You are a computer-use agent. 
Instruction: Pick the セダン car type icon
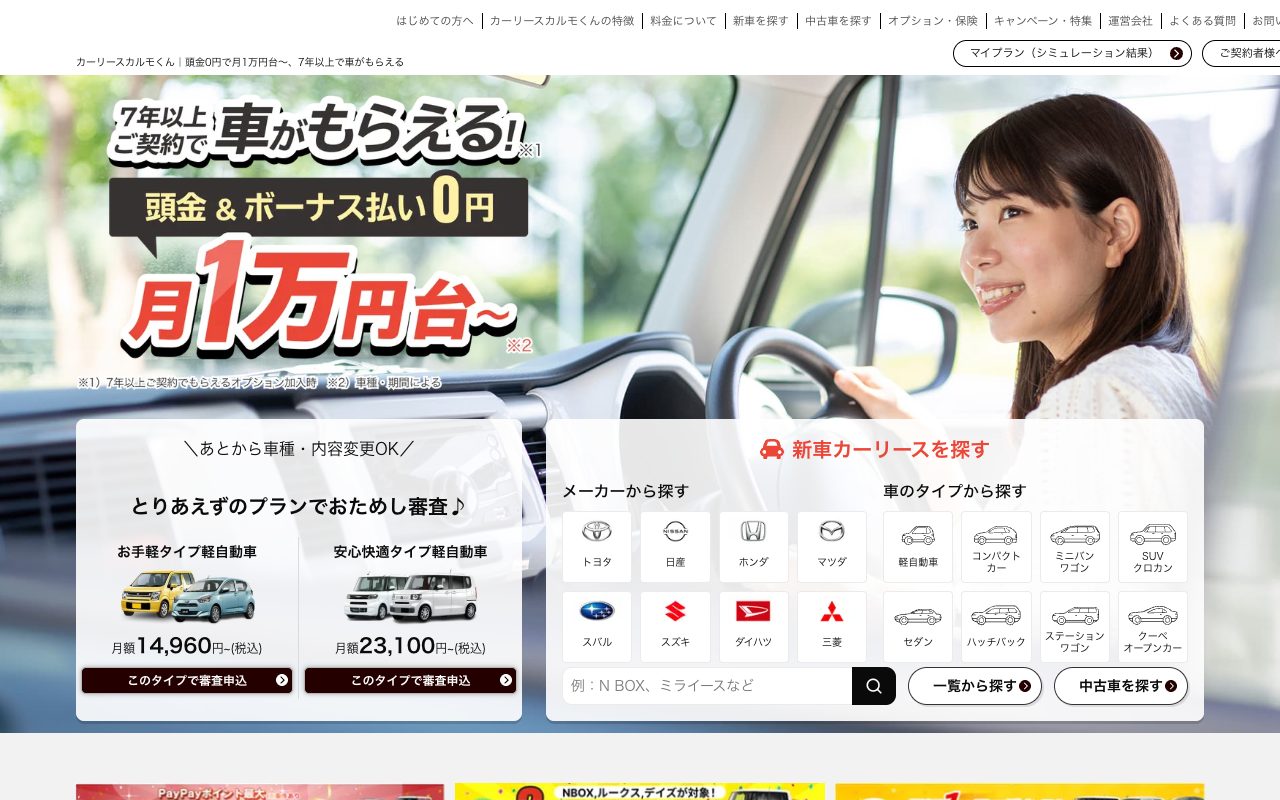918,627
